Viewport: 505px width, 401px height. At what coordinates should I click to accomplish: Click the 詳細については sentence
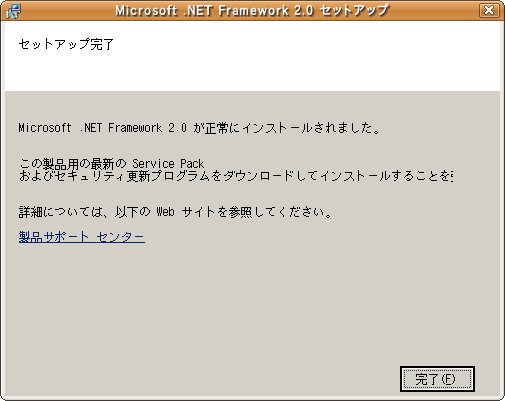pyautogui.click(x=175, y=212)
